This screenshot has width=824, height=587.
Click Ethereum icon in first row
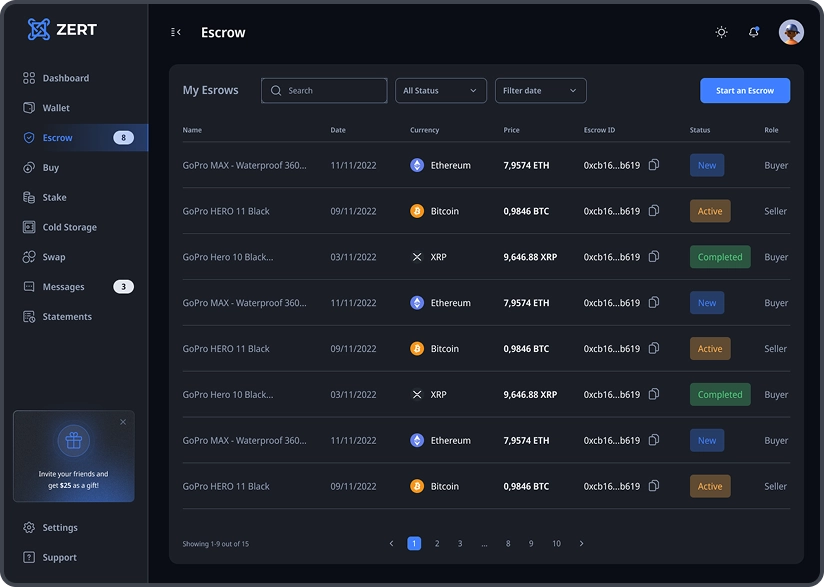point(417,165)
